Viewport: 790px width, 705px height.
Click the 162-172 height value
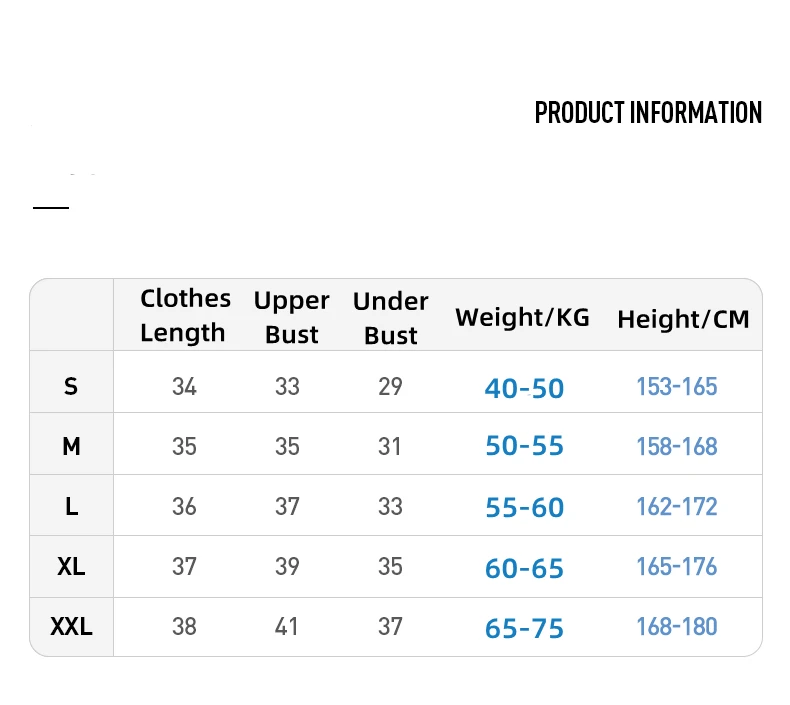pyautogui.click(x=677, y=507)
